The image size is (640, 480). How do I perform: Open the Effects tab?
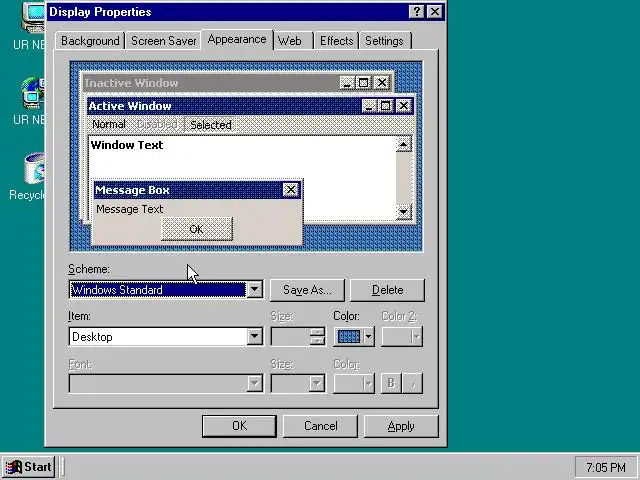[x=336, y=41]
